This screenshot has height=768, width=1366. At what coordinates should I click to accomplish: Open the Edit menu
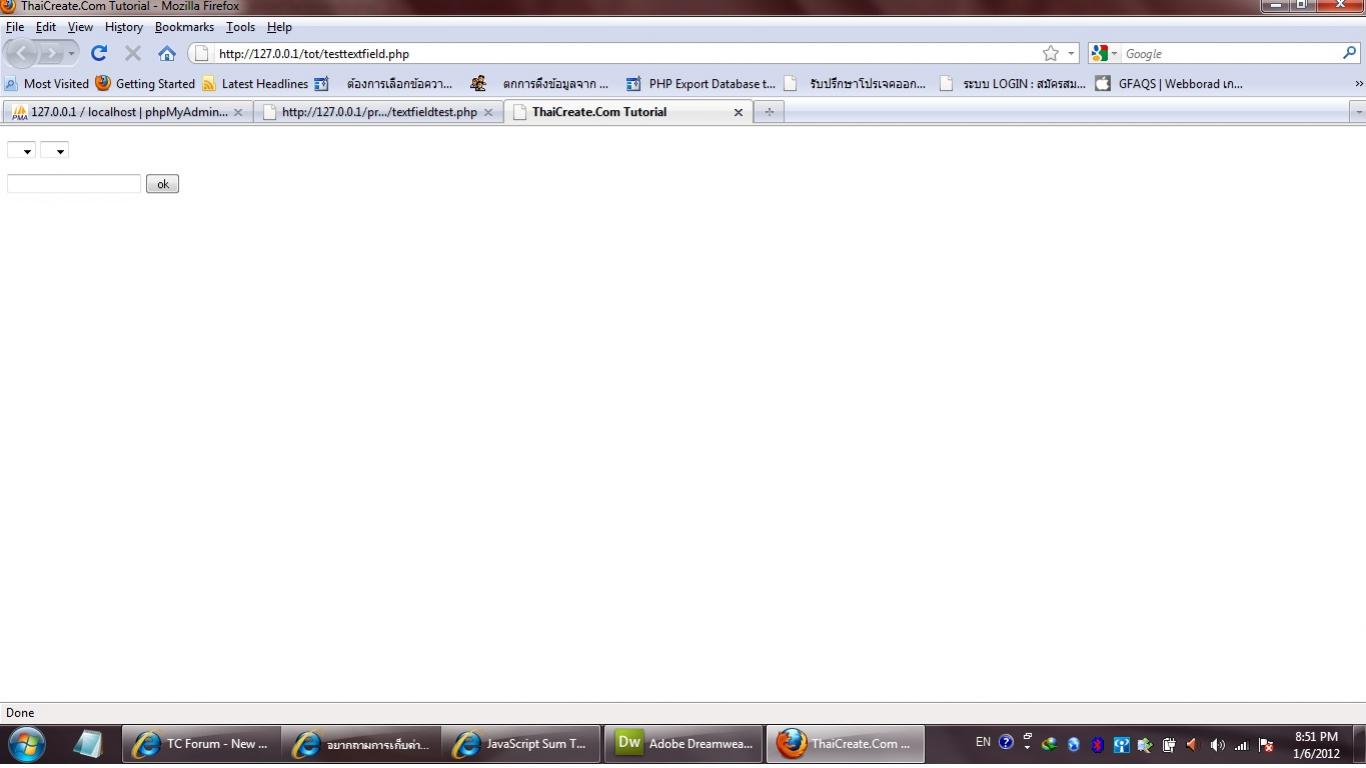[x=46, y=27]
